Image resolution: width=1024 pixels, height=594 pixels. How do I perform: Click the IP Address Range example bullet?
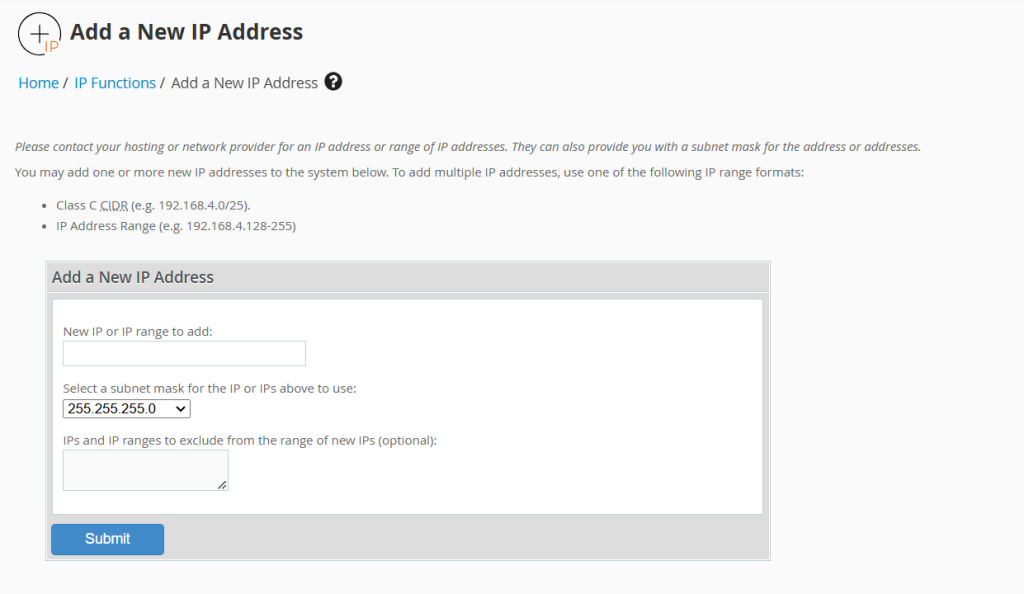175,226
